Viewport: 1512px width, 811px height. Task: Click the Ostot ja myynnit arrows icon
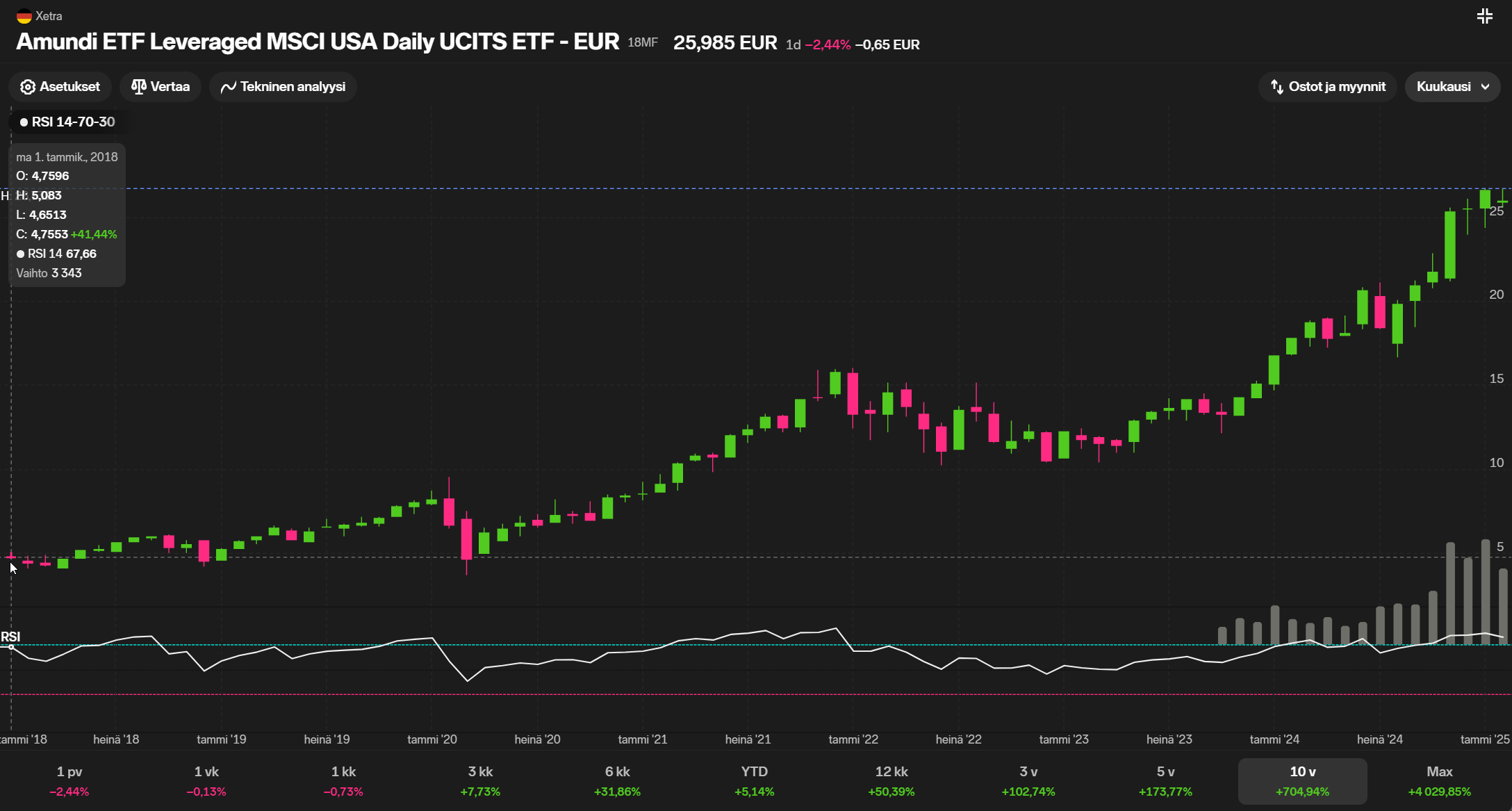(1276, 87)
